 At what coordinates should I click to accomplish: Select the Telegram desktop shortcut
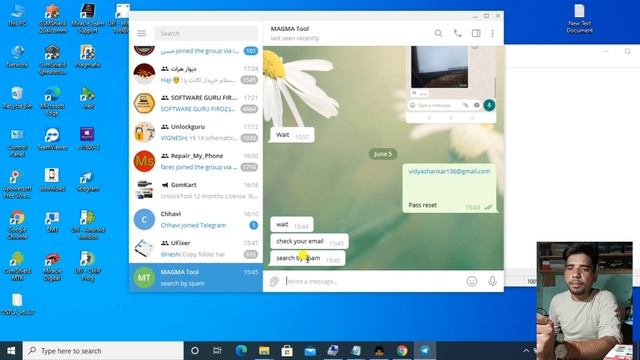tap(87, 181)
